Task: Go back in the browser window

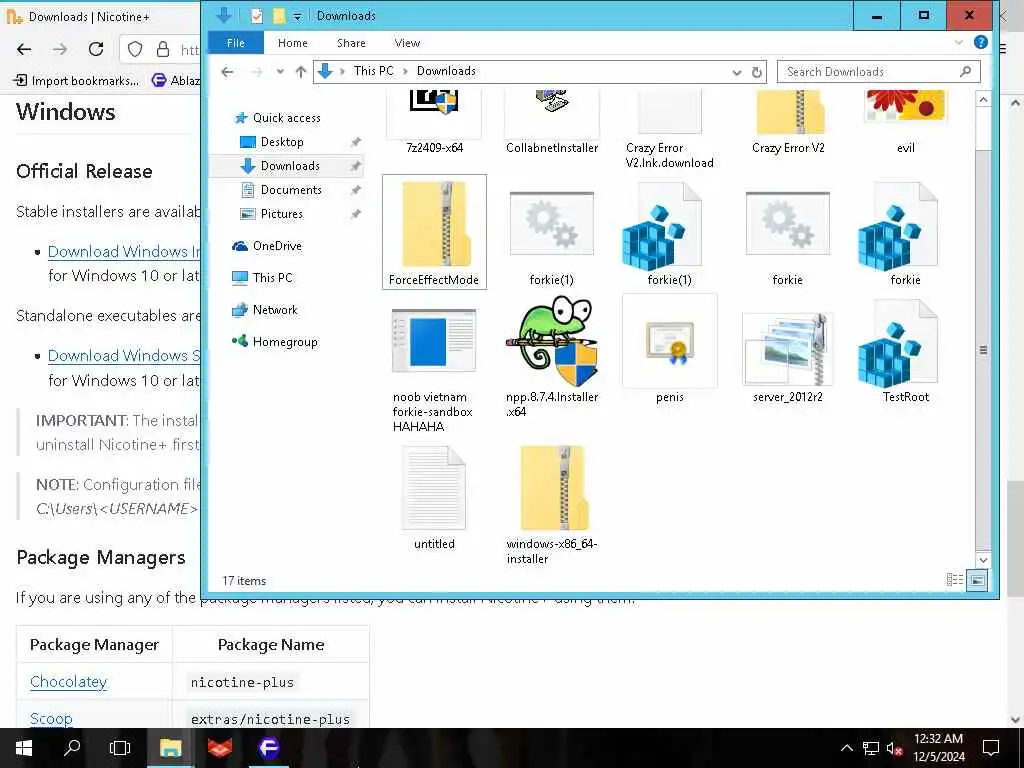Action: click(x=24, y=49)
